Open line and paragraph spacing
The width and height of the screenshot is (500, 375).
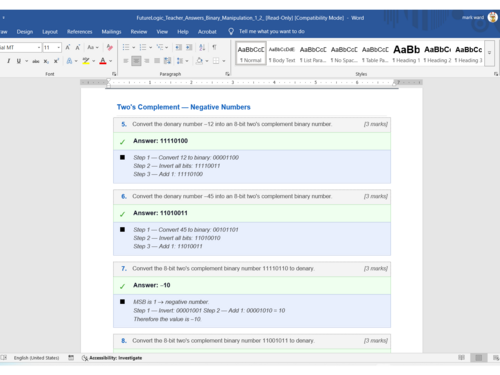tap(182, 61)
